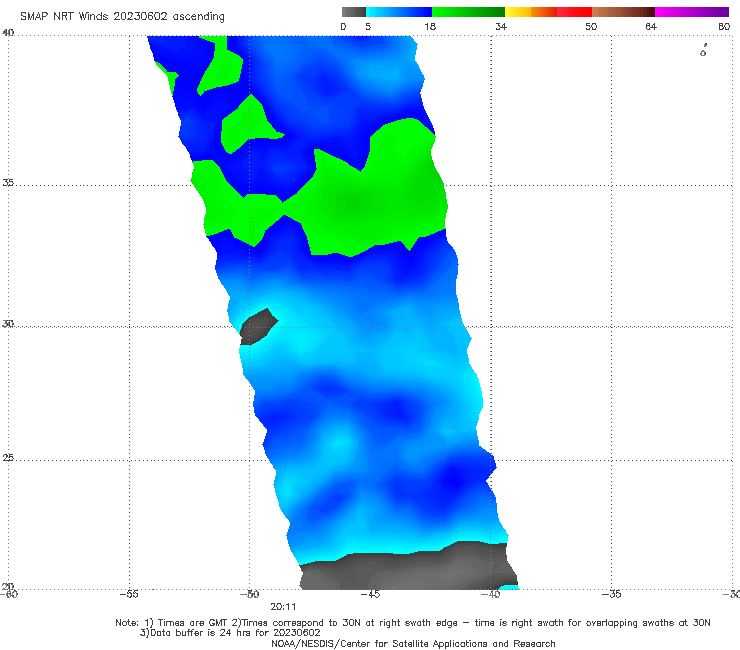Click the longitude axis label "-50"
740x650 pixels.
click(x=249, y=594)
